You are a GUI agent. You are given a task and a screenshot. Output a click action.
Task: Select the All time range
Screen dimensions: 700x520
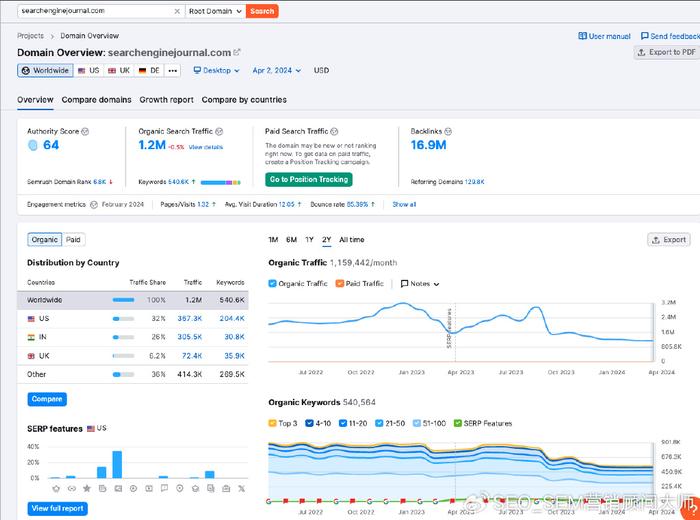pyautogui.click(x=352, y=240)
